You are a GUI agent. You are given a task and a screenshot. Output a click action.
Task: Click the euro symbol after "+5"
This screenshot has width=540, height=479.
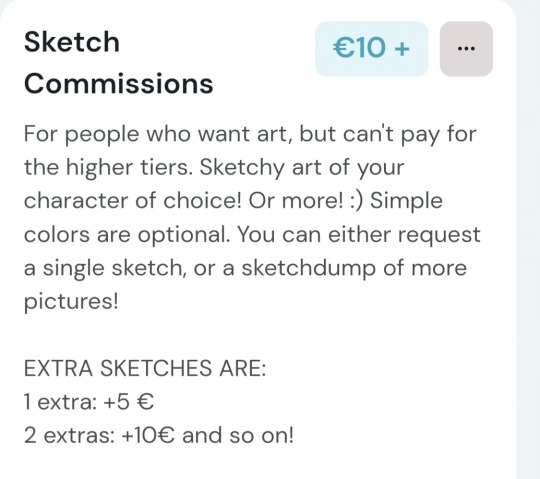[145, 402]
